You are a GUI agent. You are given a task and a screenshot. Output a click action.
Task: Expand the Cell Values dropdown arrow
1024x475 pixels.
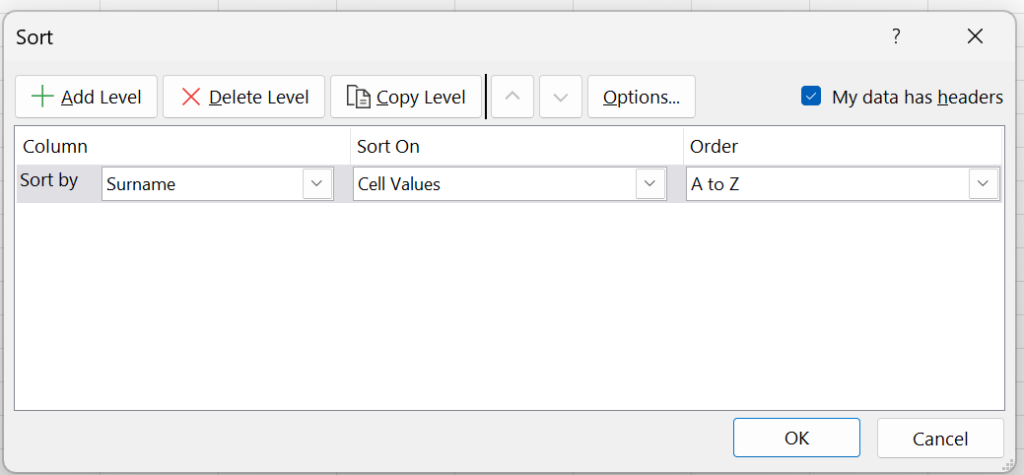(x=650, y=184)
